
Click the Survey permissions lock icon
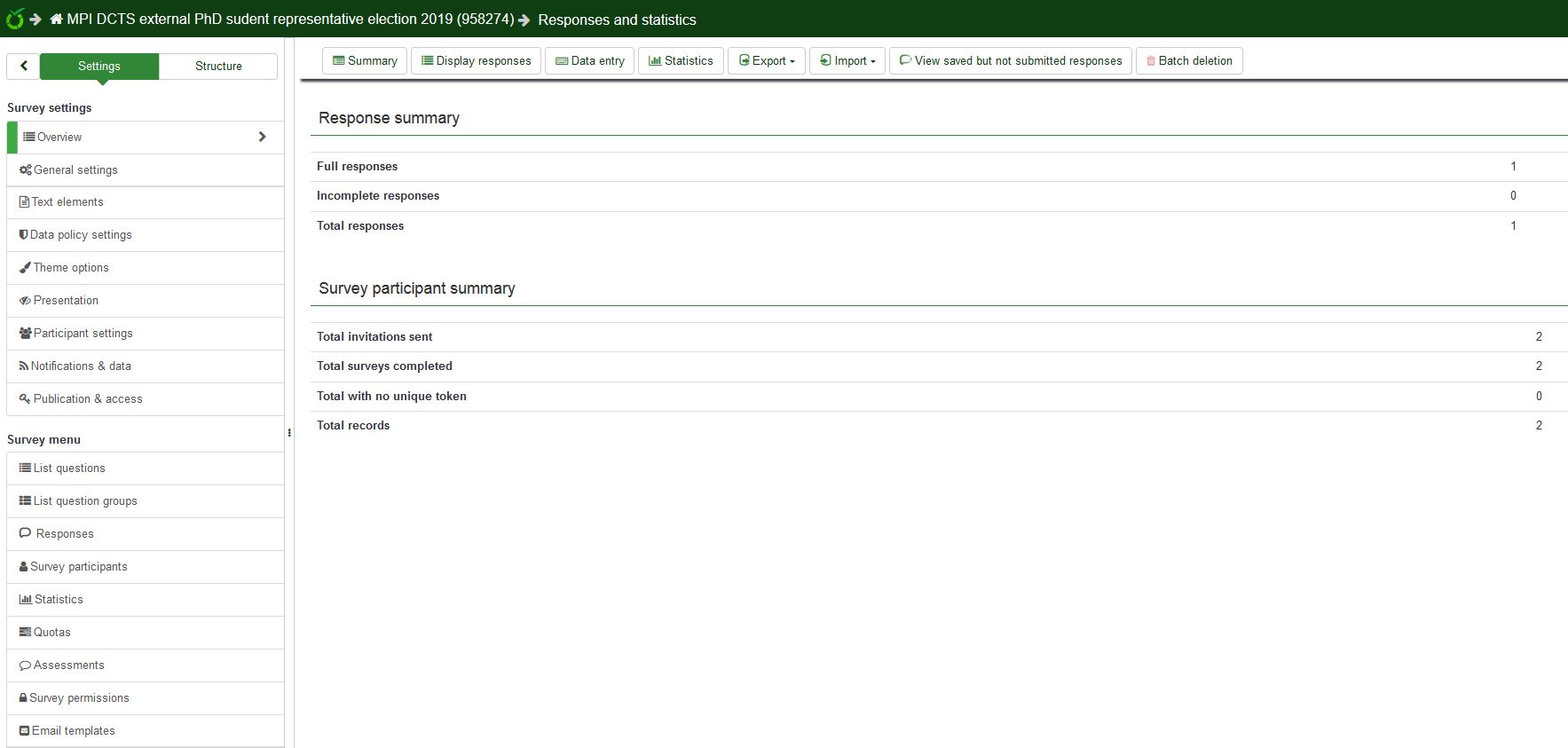[23, 698]
